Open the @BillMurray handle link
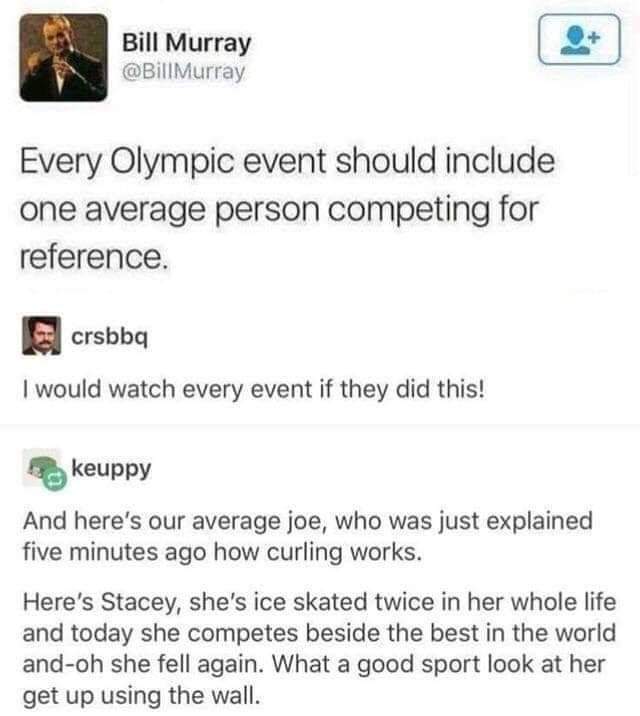Image resolution: width=640 pixels, height=716 pixels. pyautogui.click(x=182, y=71)
